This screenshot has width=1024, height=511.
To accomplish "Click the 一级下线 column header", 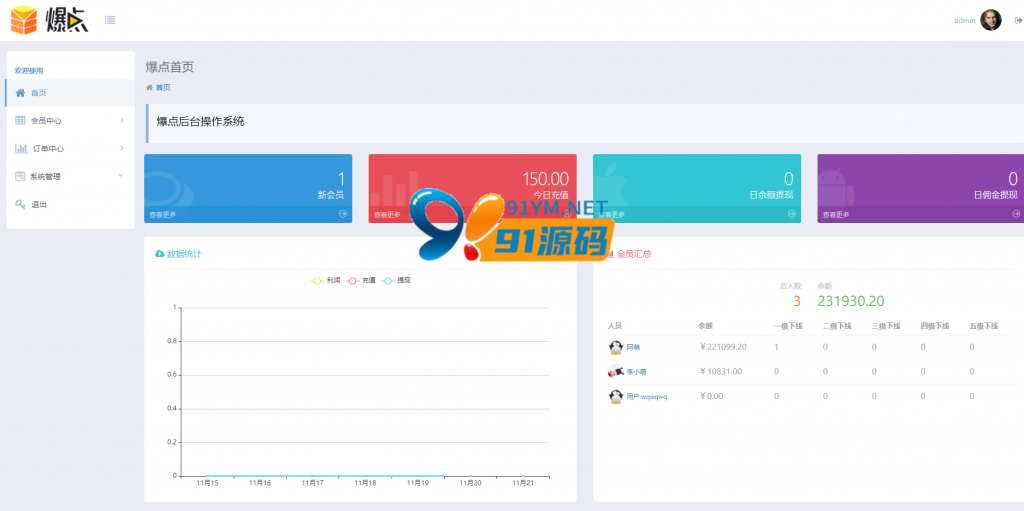I will tap(788, 325).
